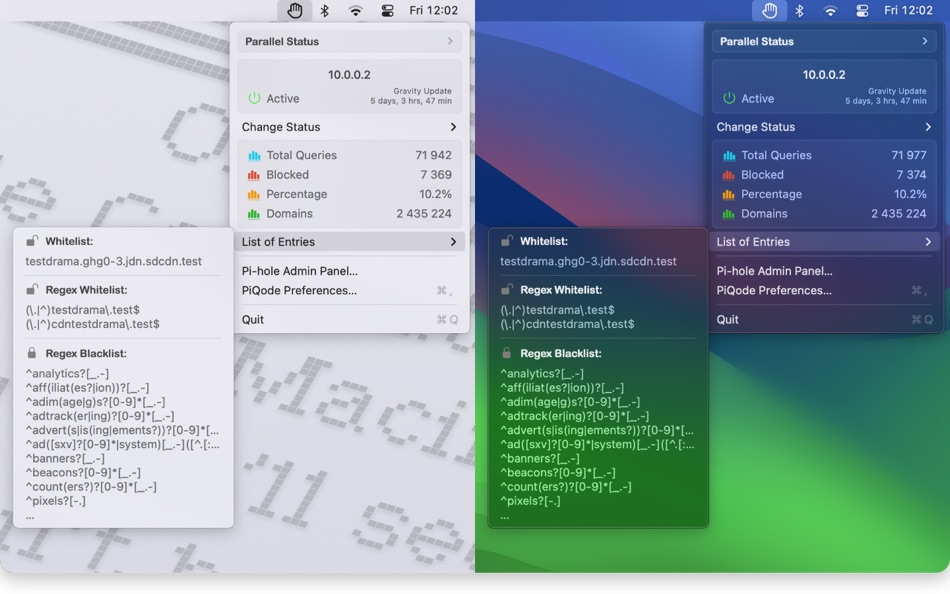Click blue Total Queries chart icon, light menu
The image size is (950, 594).
pos(254,155)
